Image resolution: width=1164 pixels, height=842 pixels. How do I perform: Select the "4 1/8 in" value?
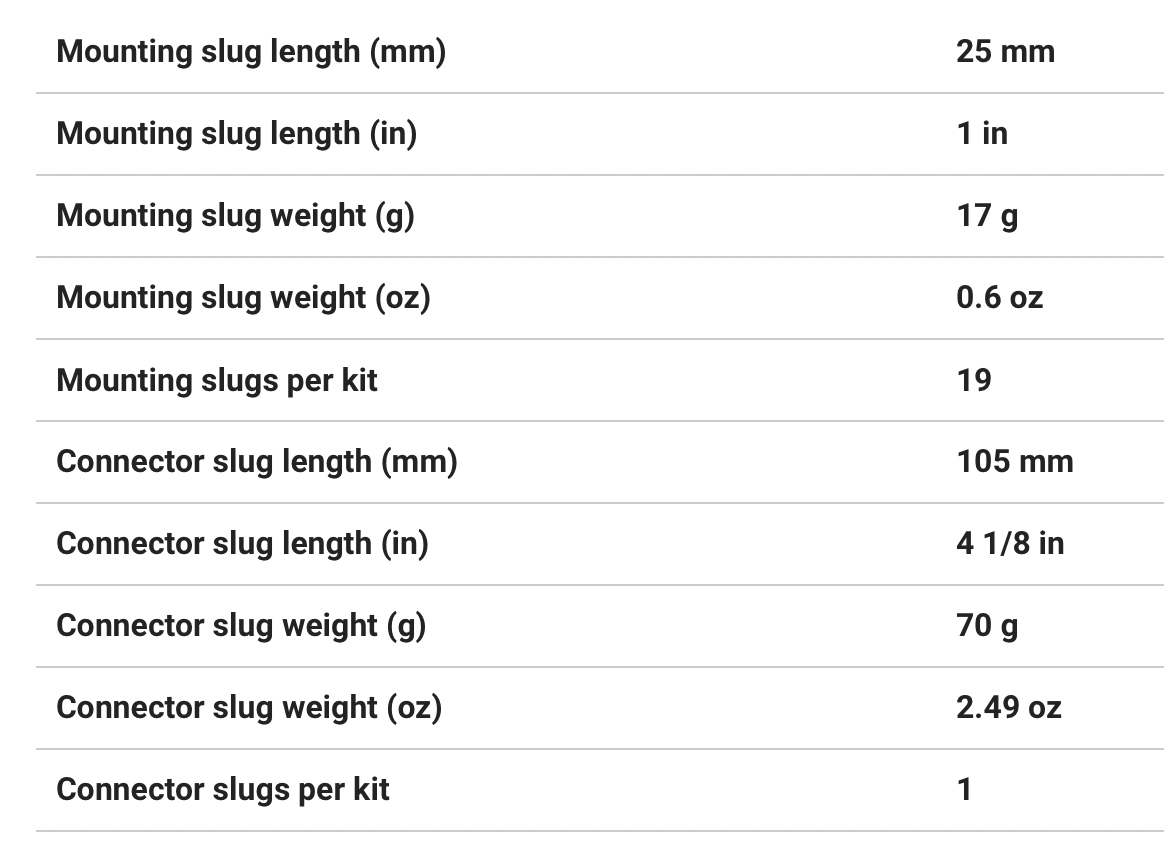1010,543
